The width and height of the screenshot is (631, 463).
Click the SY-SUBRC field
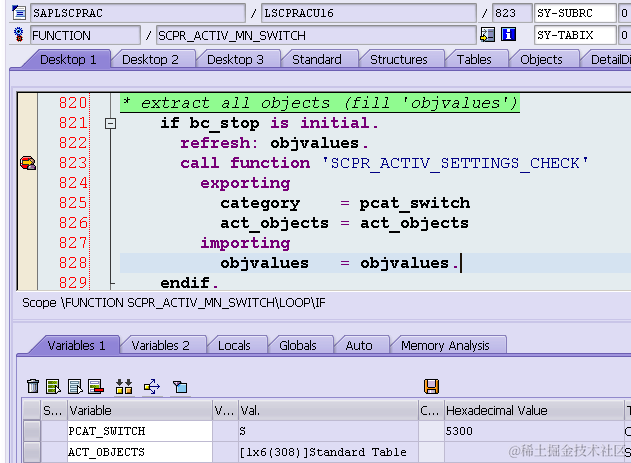[575, 13]
